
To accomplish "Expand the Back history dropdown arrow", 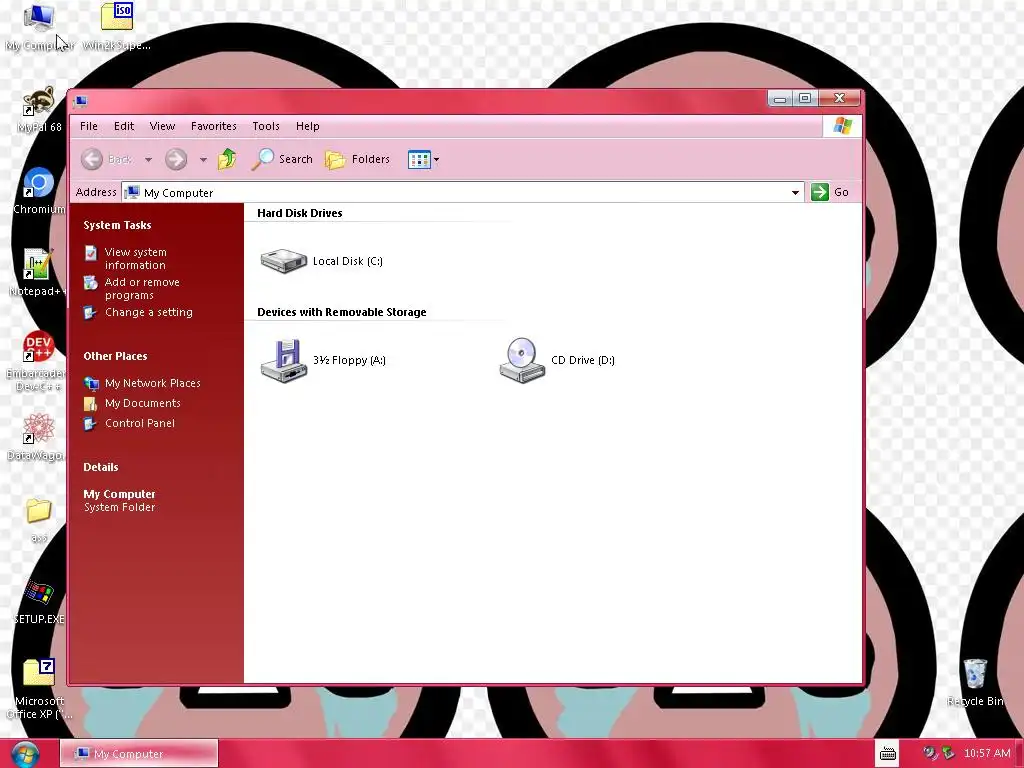I will [x=148, y=159].
